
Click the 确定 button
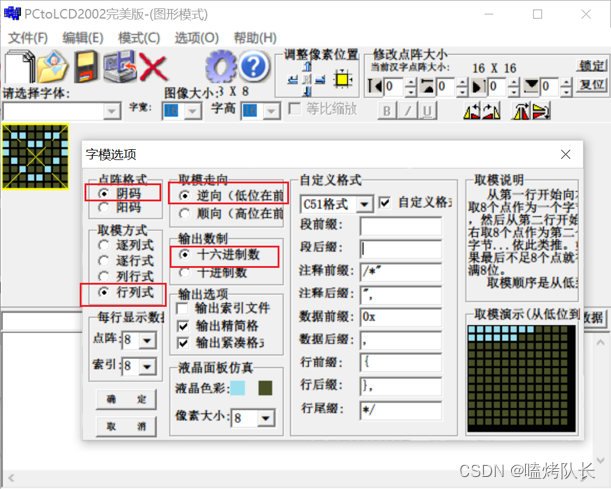(126, 399)
